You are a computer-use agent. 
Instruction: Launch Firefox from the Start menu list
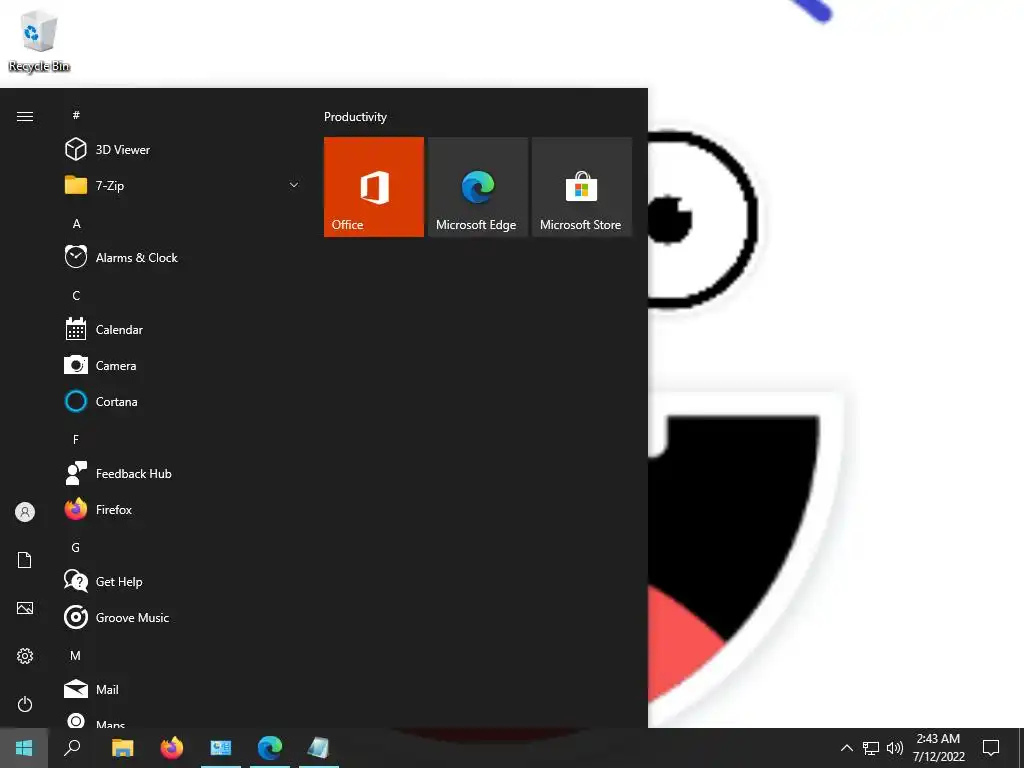coord(183,509)
